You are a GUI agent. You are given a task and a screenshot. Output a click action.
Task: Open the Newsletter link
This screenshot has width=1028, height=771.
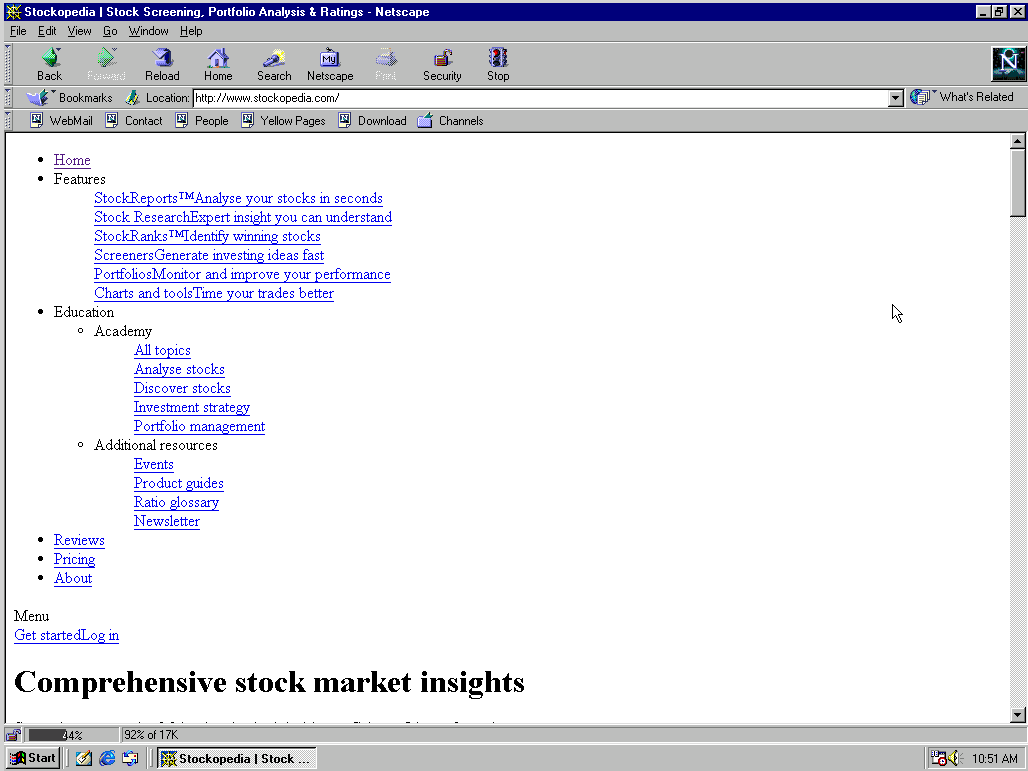click(x=167, y=521)
